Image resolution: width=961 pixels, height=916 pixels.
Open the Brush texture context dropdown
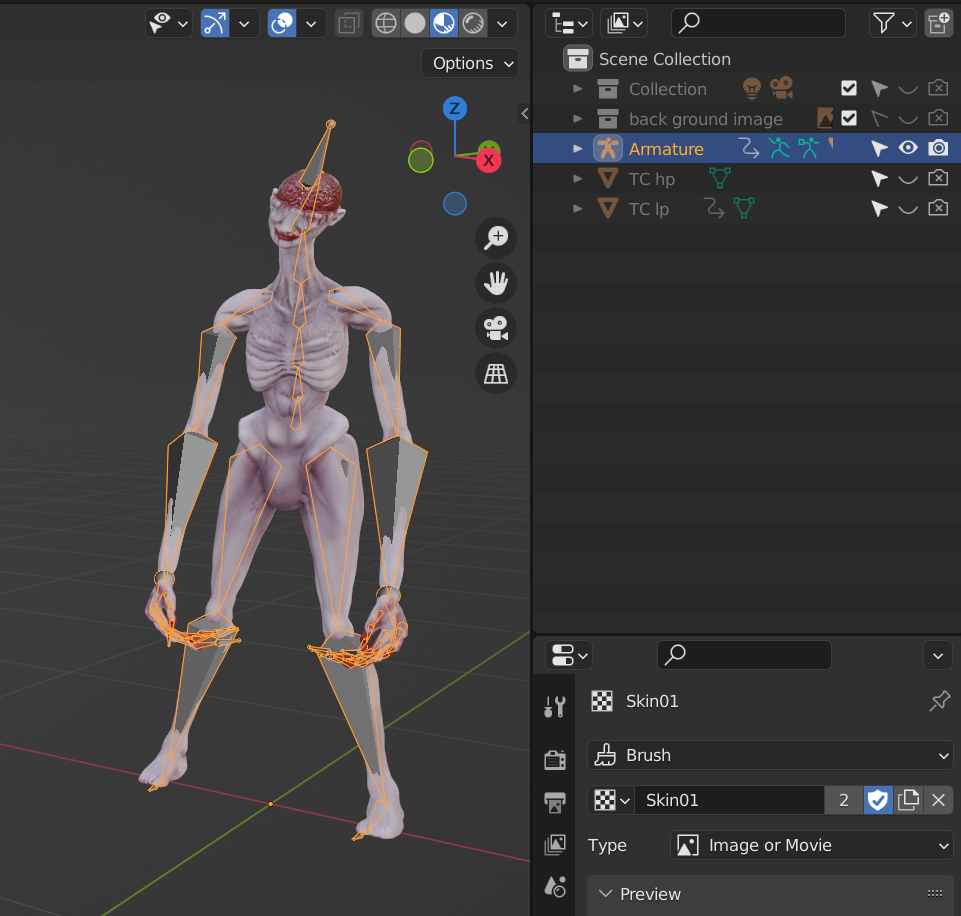[x=770, y=755]
